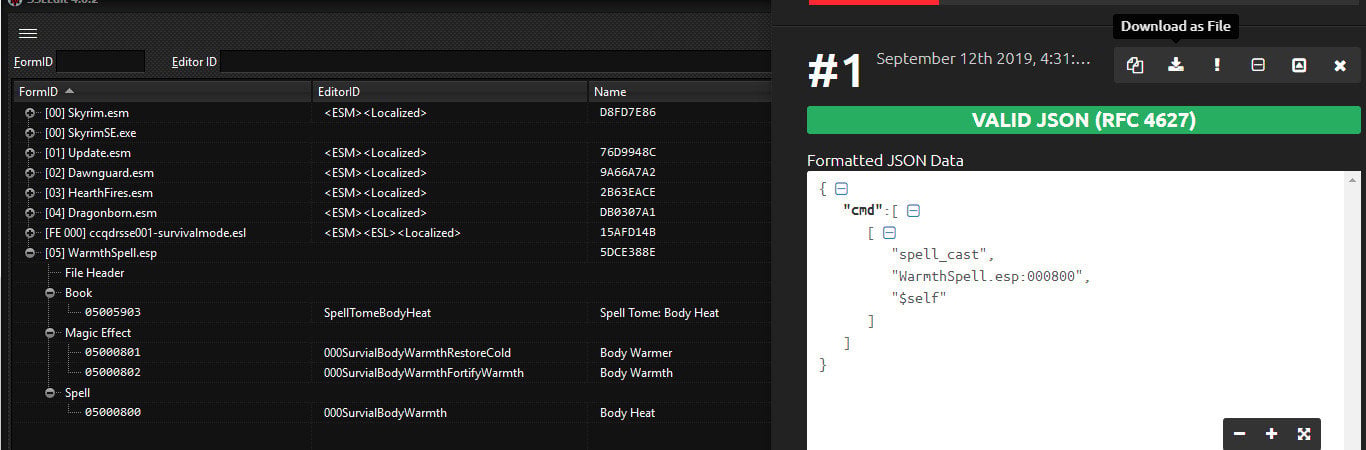Click the D8FD7E86 value for Skyrim.esm
1366x450 pixels.
[628, 113]
